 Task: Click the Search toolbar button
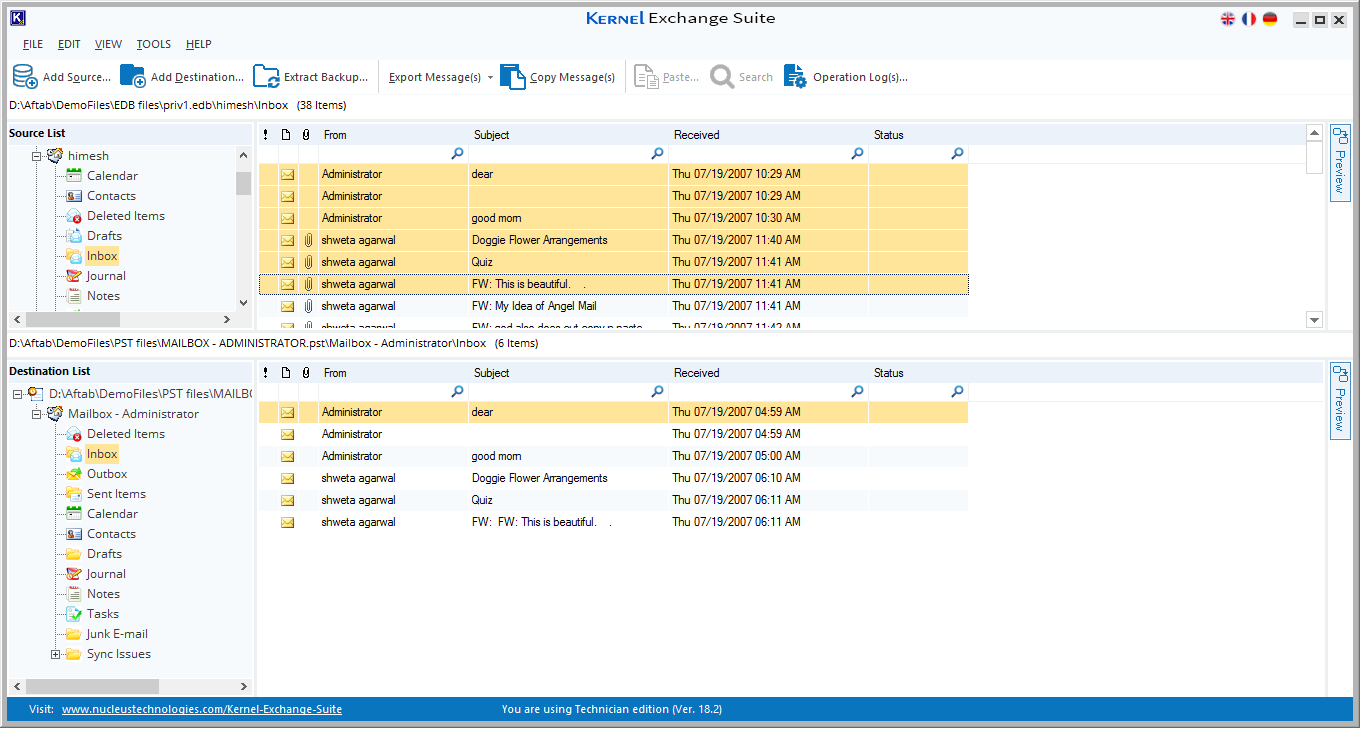click(742, 77)
